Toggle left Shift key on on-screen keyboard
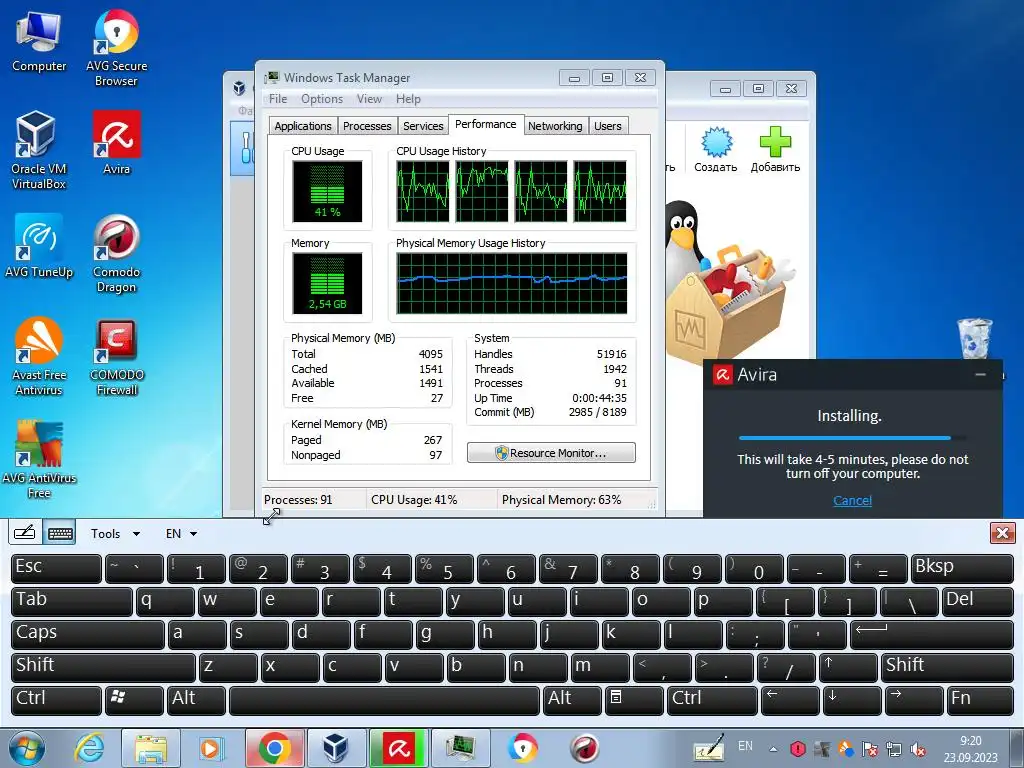The width and height of the screenshot is (1024, 768). 103,667
